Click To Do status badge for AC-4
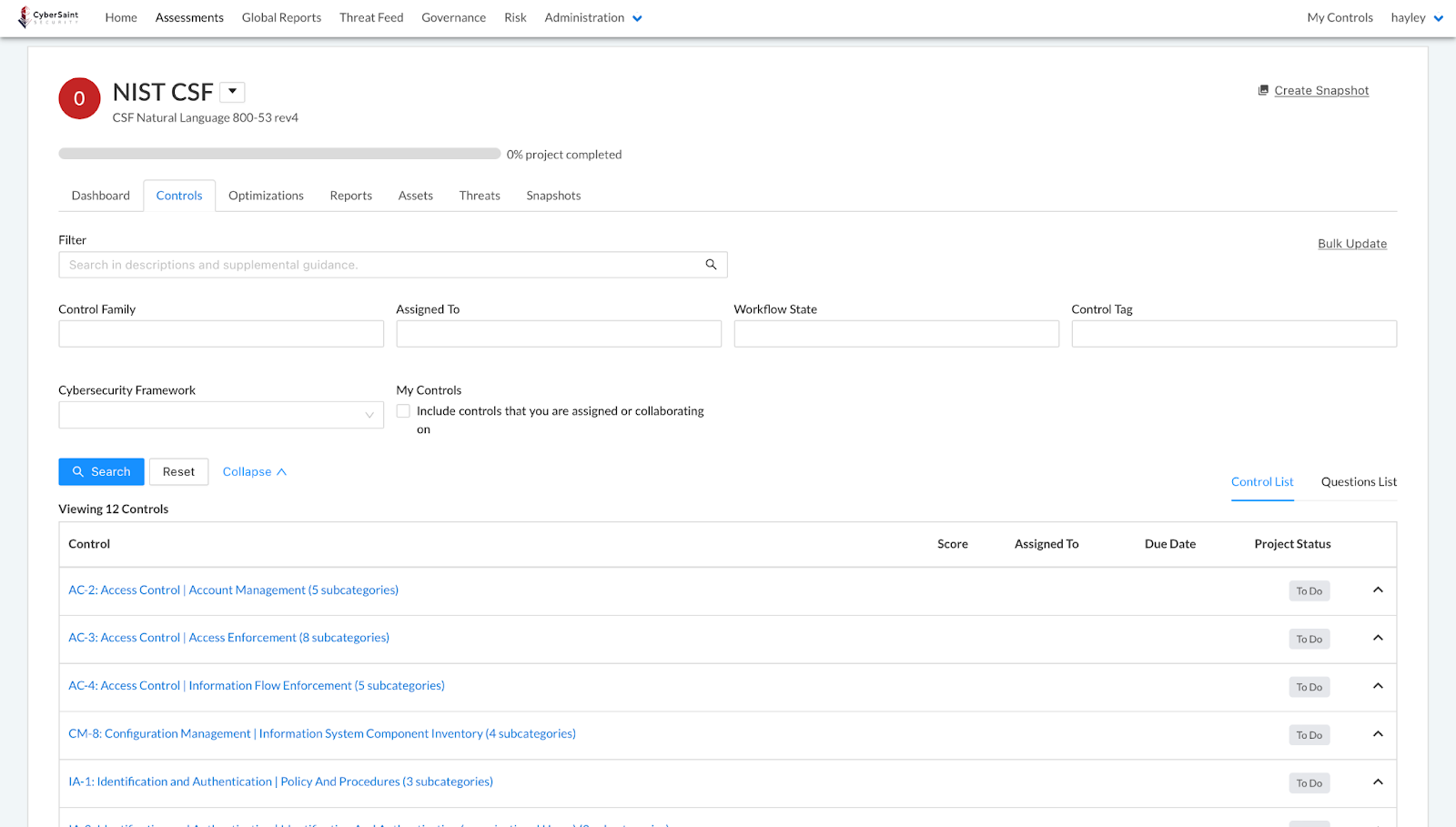 (x=1309, y=688)
